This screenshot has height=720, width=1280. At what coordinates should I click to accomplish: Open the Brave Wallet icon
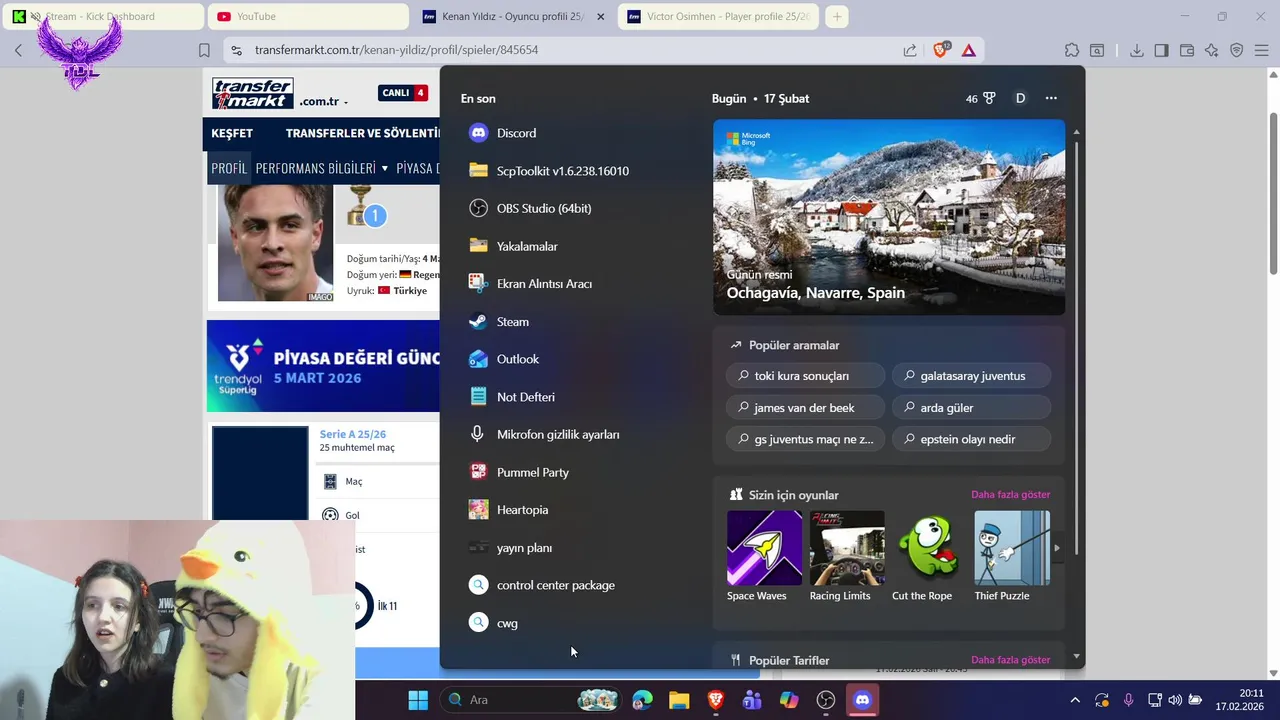pos(1187,50)
